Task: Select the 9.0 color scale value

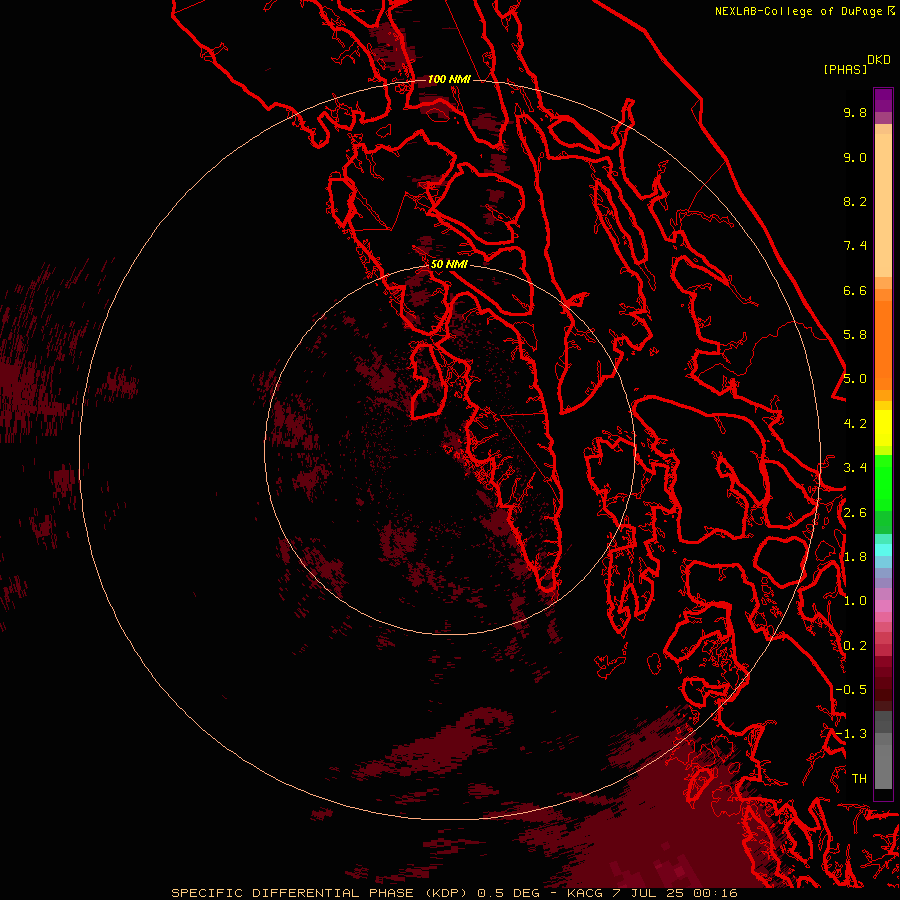Action: tap(855, 157)
